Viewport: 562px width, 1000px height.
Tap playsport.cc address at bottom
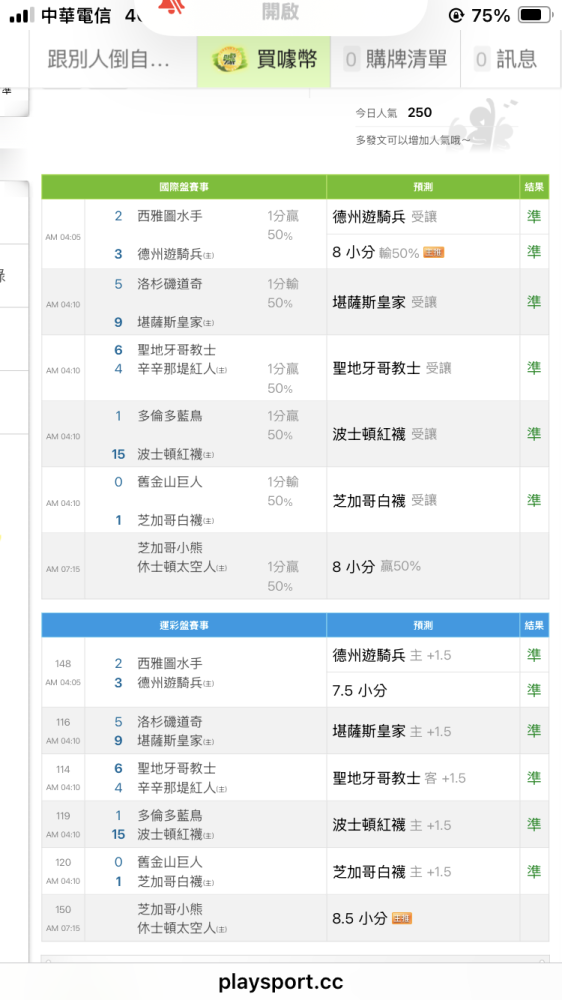pos(281,981)
